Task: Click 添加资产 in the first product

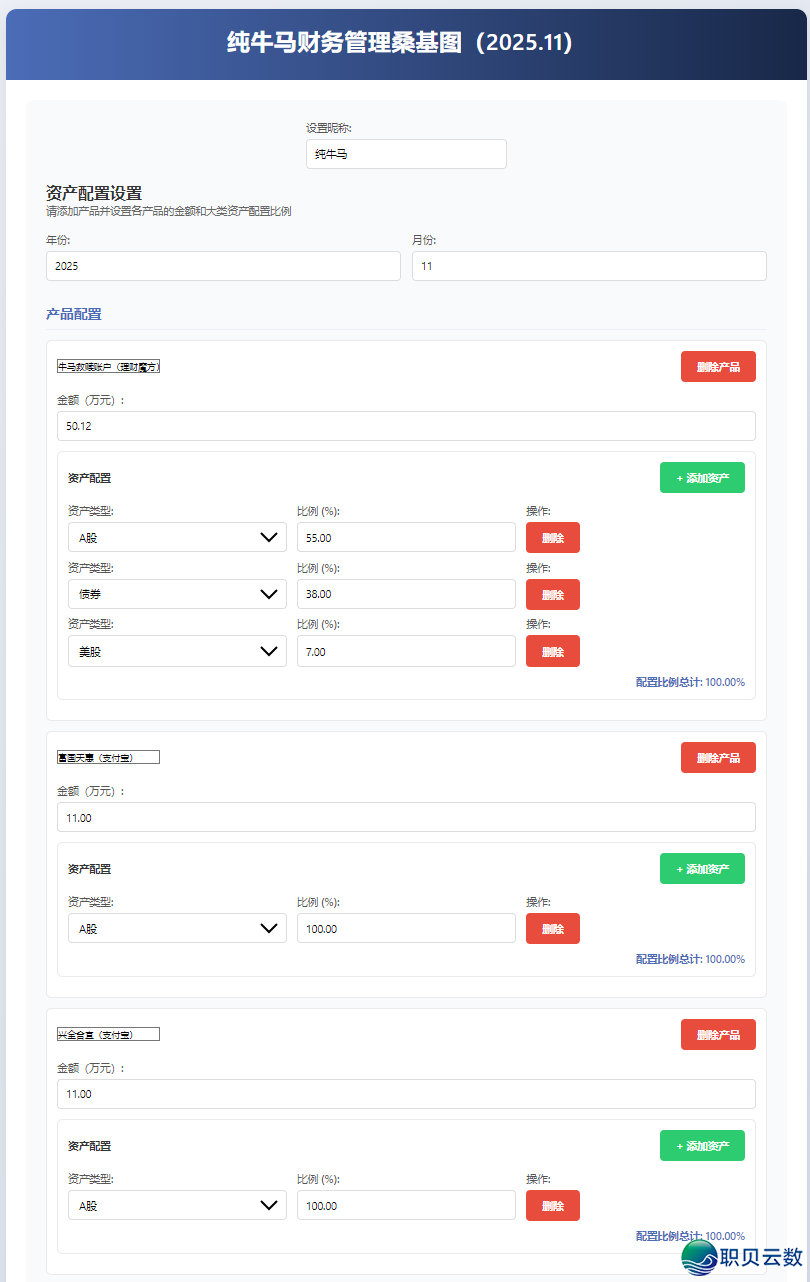Action: click(702, 478)
